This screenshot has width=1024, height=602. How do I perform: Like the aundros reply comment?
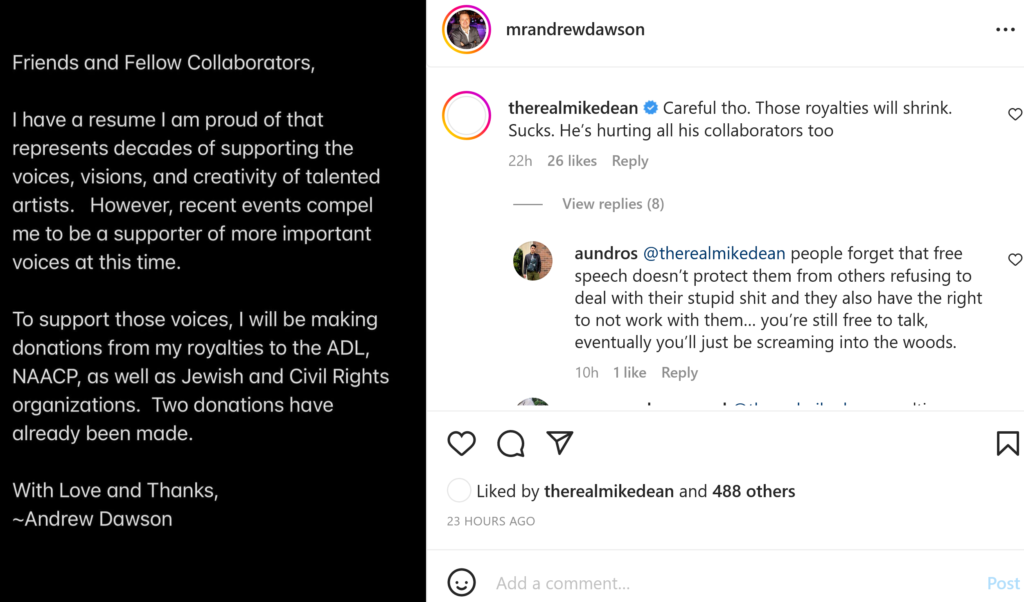point(1015,260)
